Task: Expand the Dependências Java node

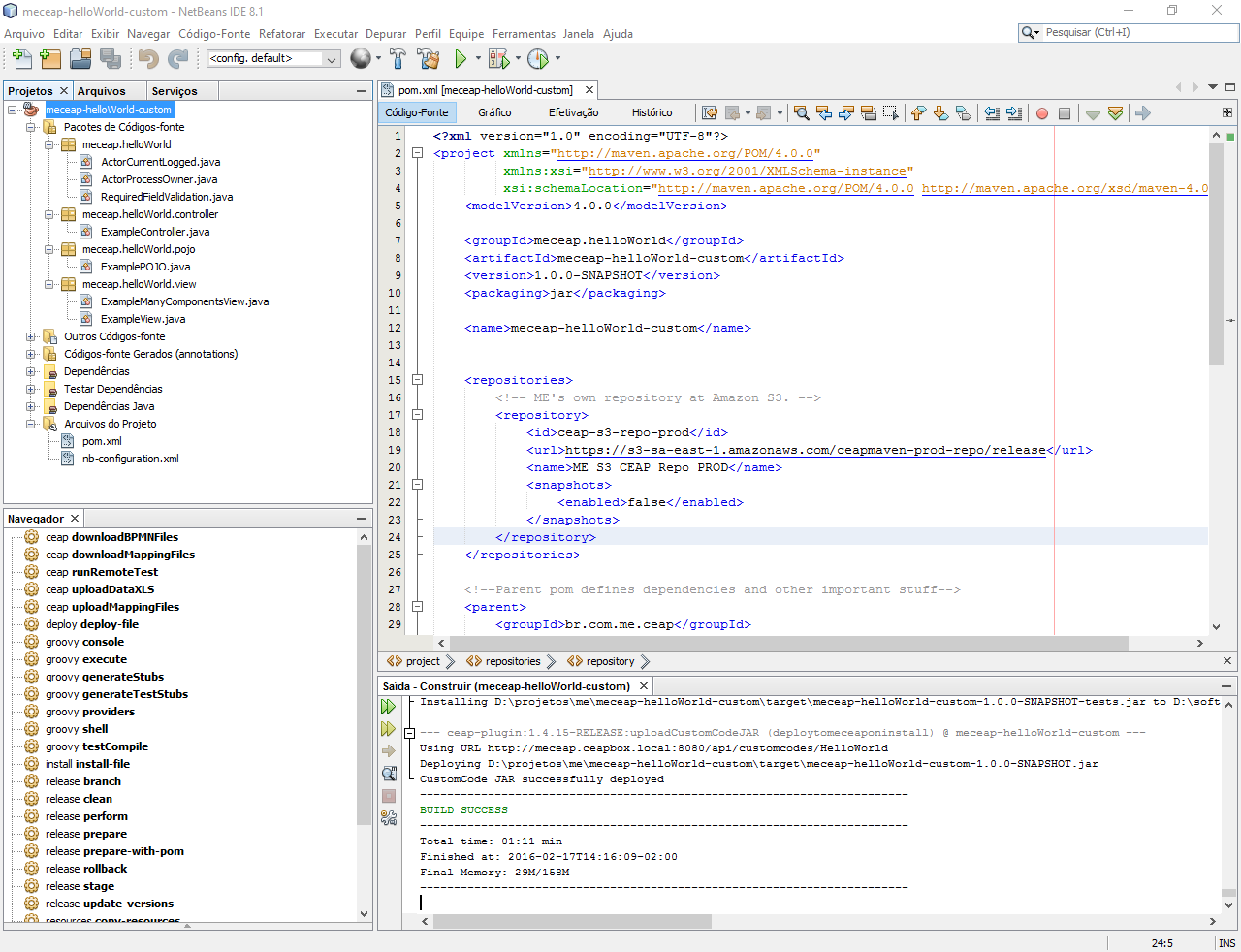Action: tap(31, 406)
